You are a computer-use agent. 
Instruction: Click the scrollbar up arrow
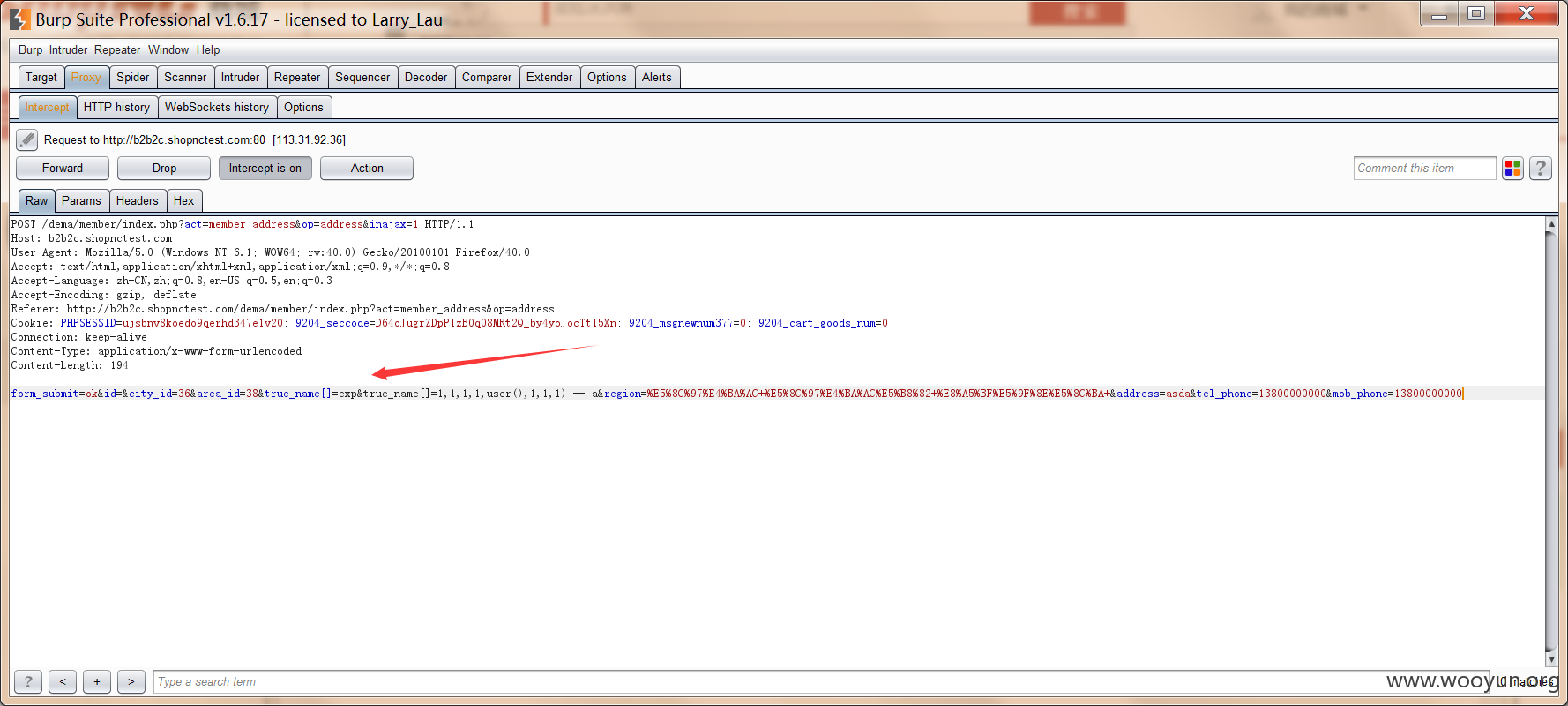click(x=1551, y=224)
